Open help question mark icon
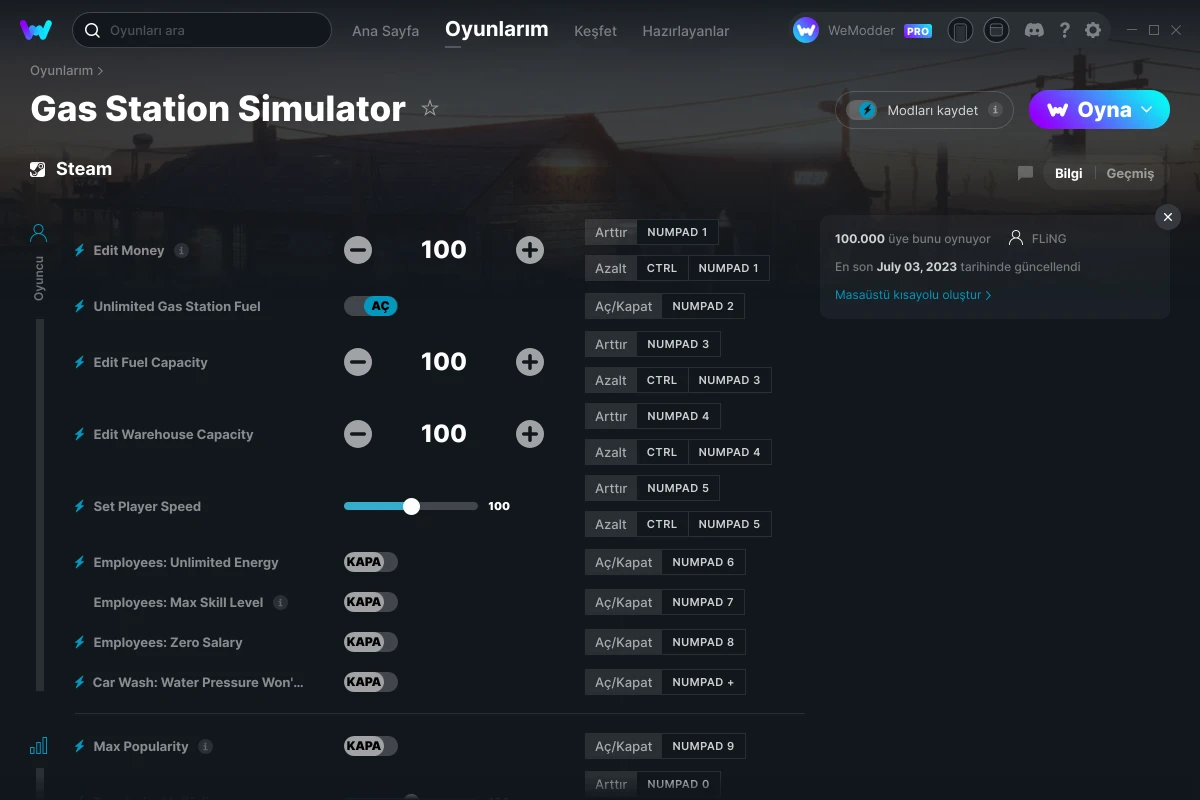This screenshot has width=1200, height=800. [x=1064, y=30]
